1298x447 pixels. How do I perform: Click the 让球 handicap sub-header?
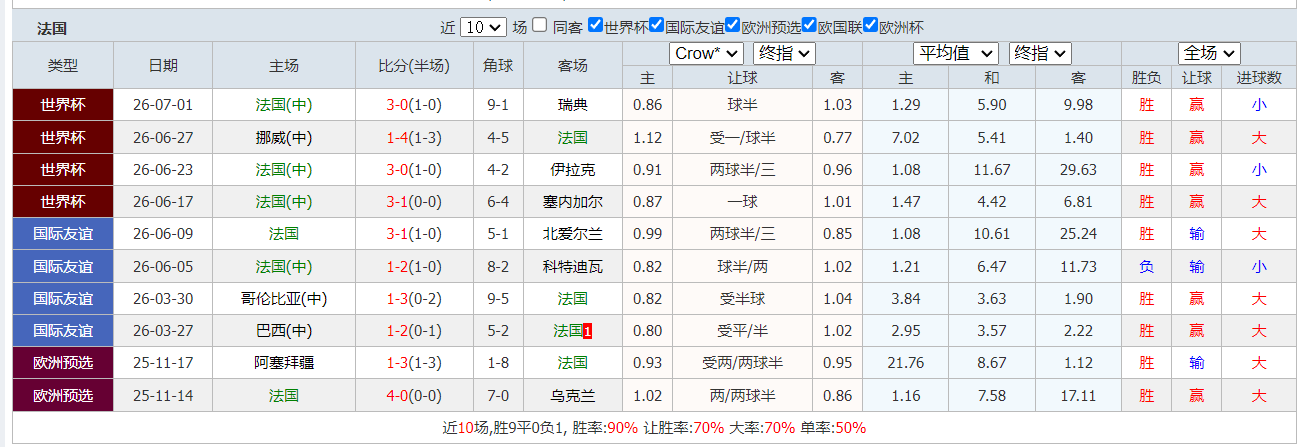(x=742, y=77)
